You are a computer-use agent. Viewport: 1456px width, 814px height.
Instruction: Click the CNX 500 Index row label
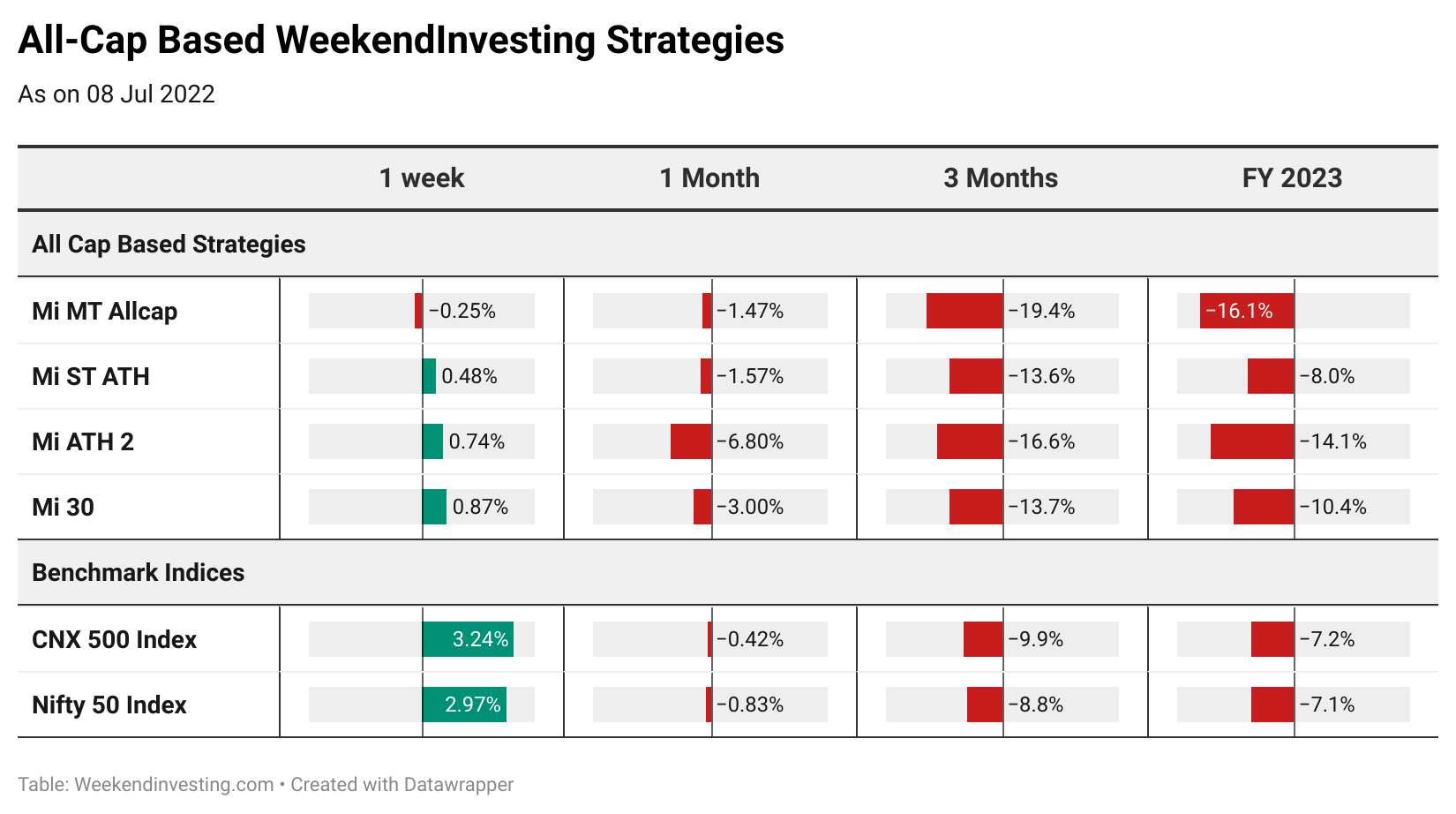click(x=115, y=640)
